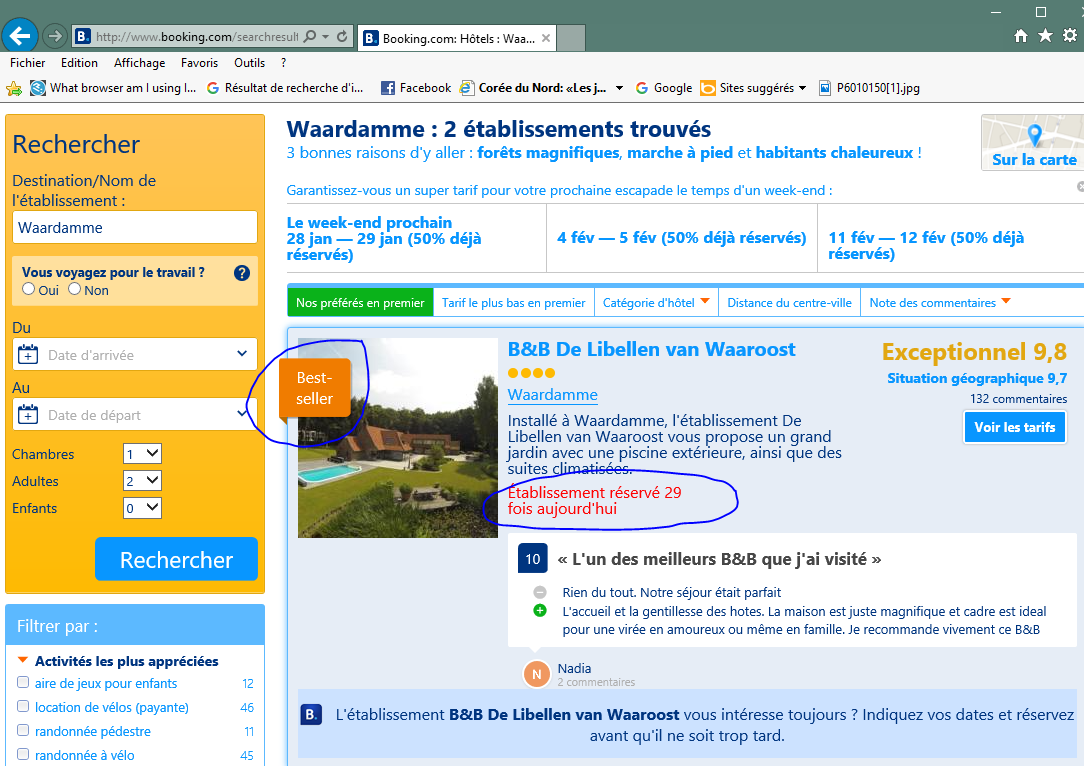This screenshot has height=766, width=1084.
Task: Open 'B&B De Libellen van Waaroost' hotel title link
Action: pos(651,349)
